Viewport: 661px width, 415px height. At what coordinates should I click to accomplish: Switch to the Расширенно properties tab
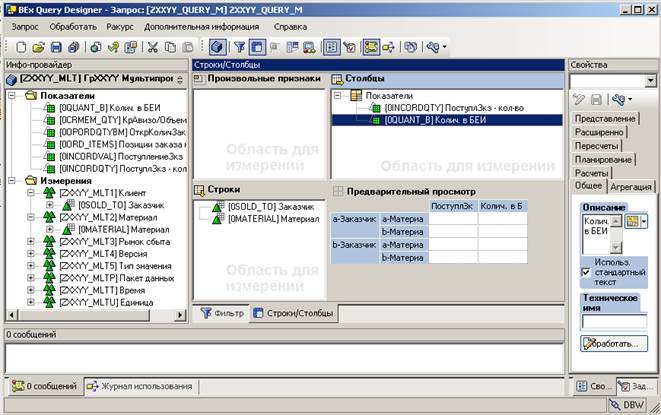coord(599,132)
